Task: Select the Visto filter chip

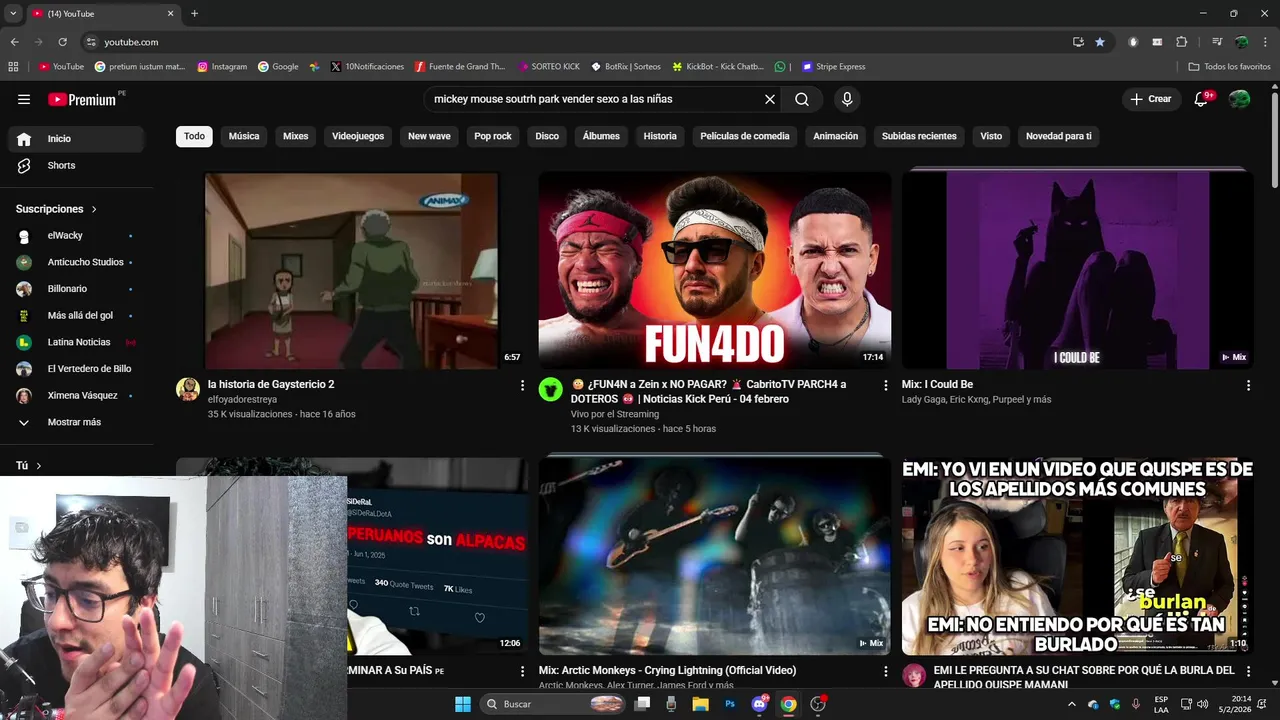Action: [x=991, y=136]
